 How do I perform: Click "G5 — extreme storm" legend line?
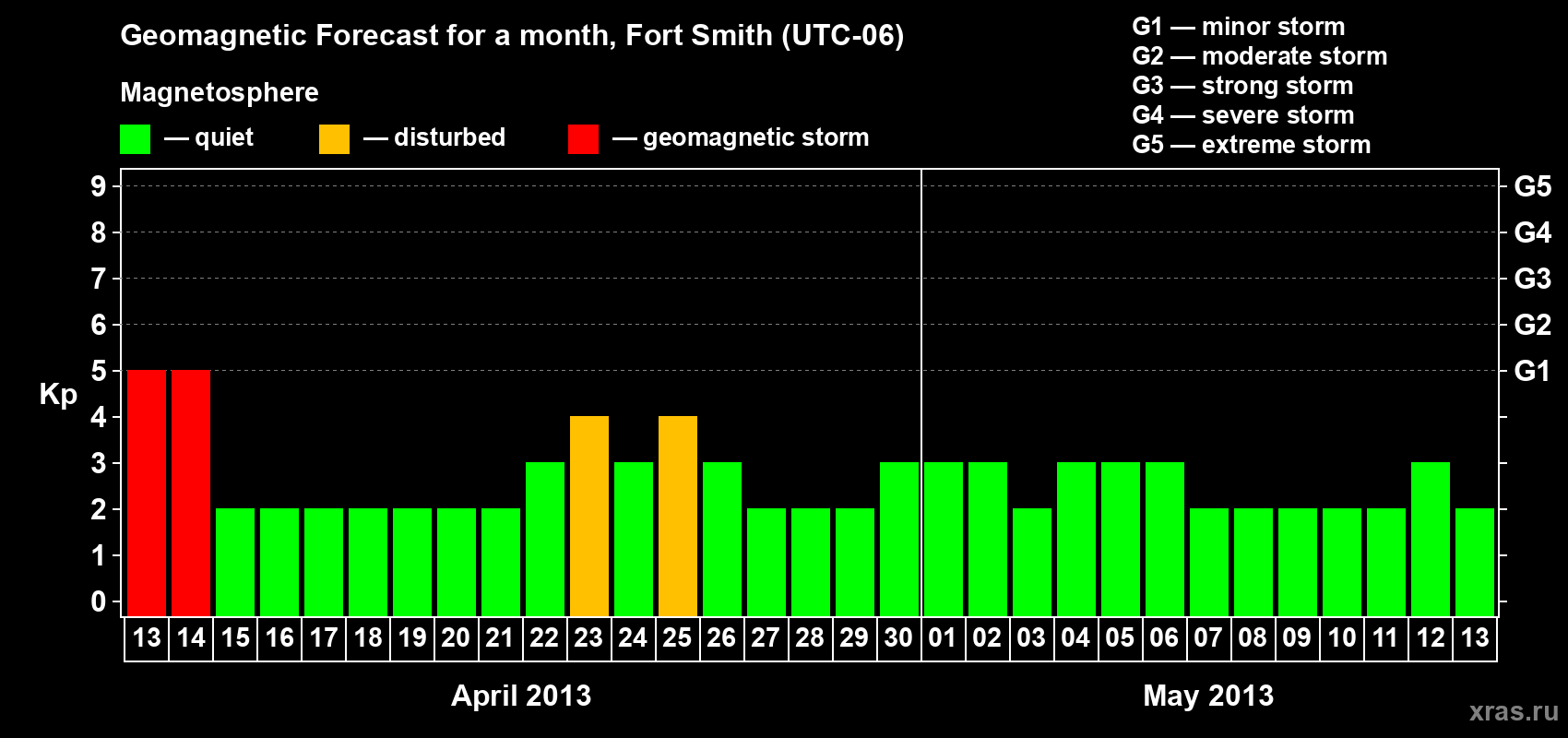(x=1252, y=145)
